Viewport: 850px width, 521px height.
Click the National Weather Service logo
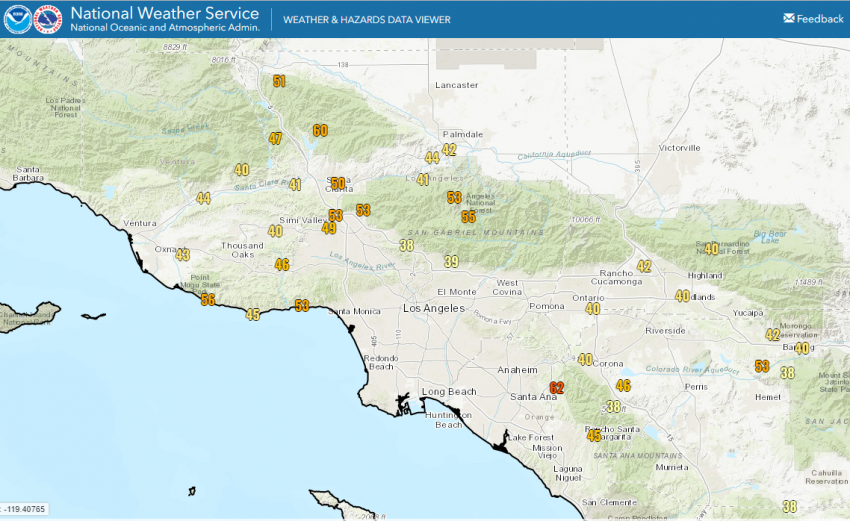coord(48,19)
